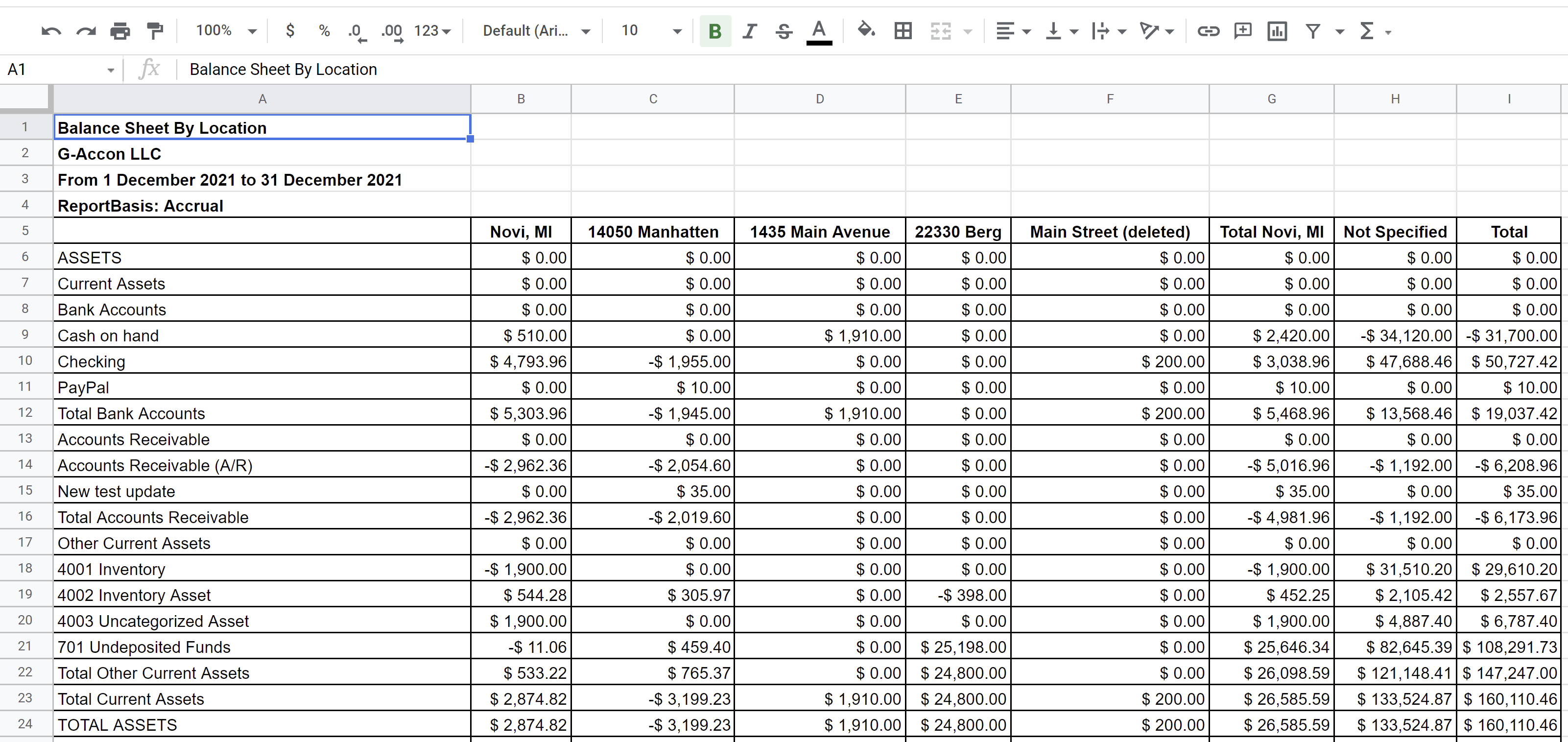The width and height of the screenshot is (1568, 742).
Task: Click the Insert comment icon
Action: click(1242, 31)
